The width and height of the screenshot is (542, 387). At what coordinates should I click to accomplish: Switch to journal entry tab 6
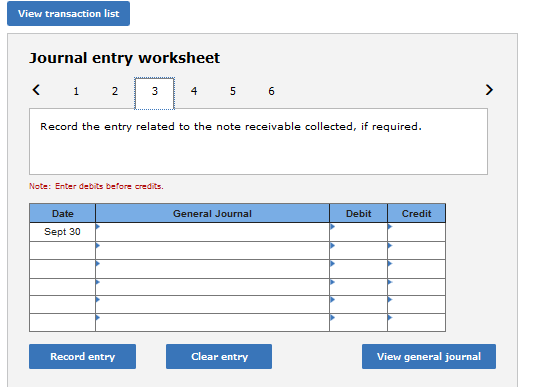271,91
